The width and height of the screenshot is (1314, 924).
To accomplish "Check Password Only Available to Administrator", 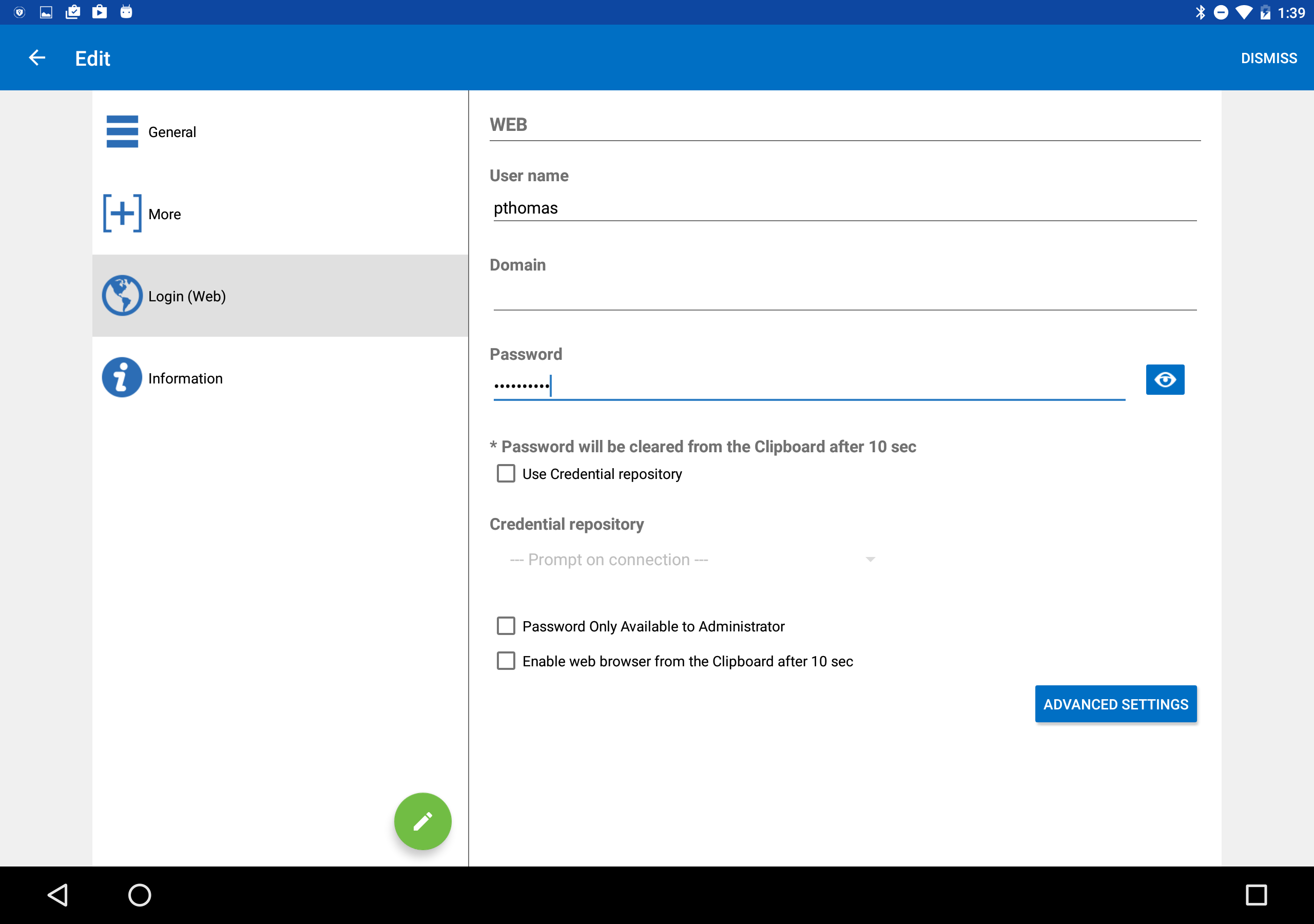I will pyautogui.click(x=506, y=626).
